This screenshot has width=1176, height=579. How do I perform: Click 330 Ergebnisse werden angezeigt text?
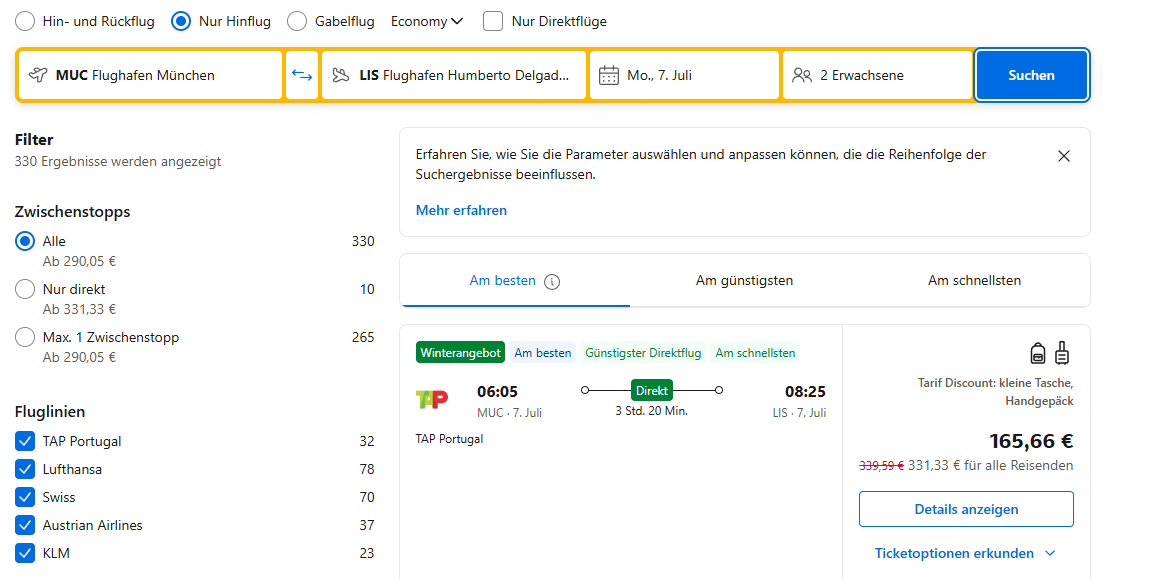(x=118, y=161)
